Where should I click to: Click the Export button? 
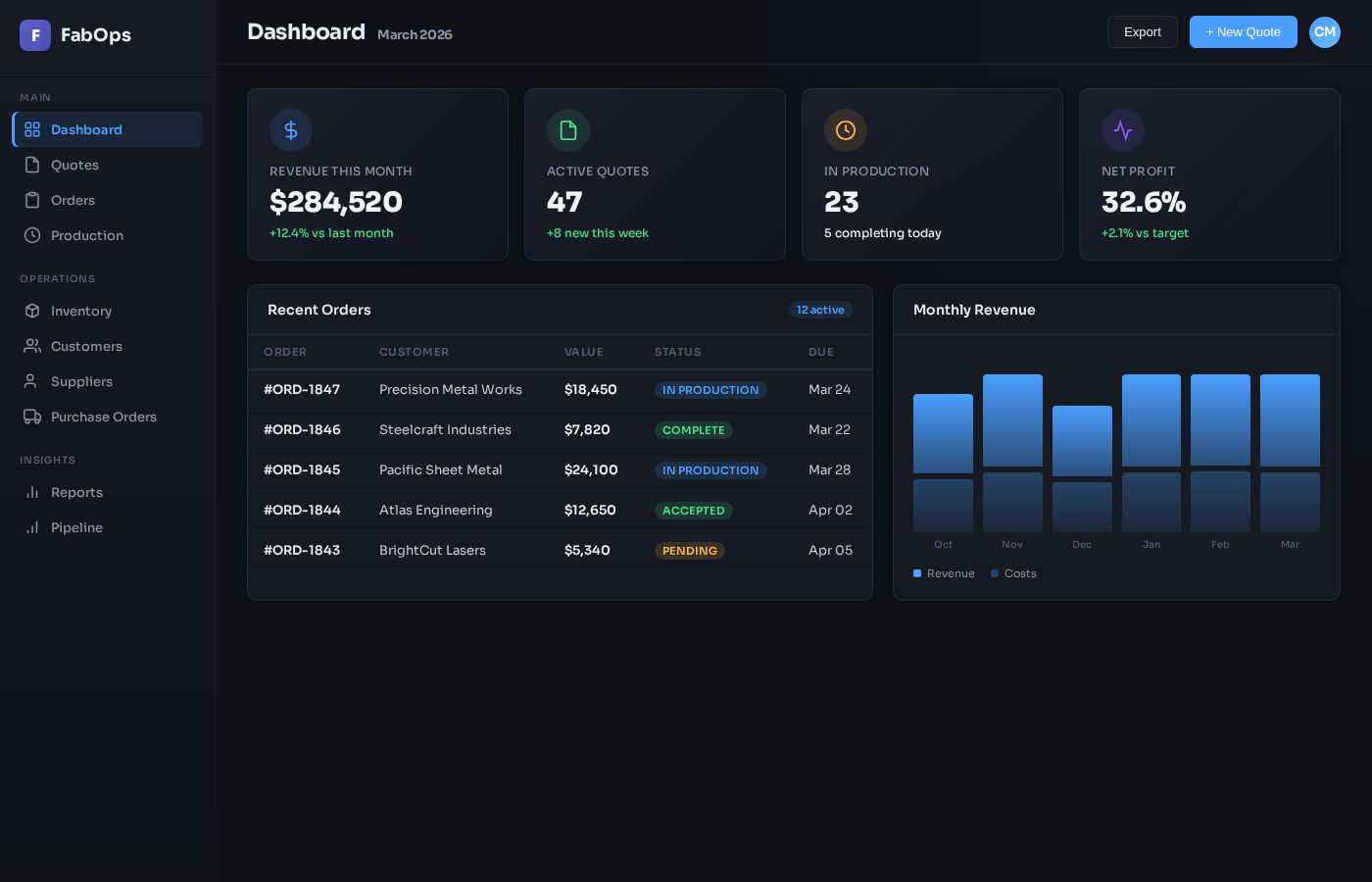(x=1142, y=31)
